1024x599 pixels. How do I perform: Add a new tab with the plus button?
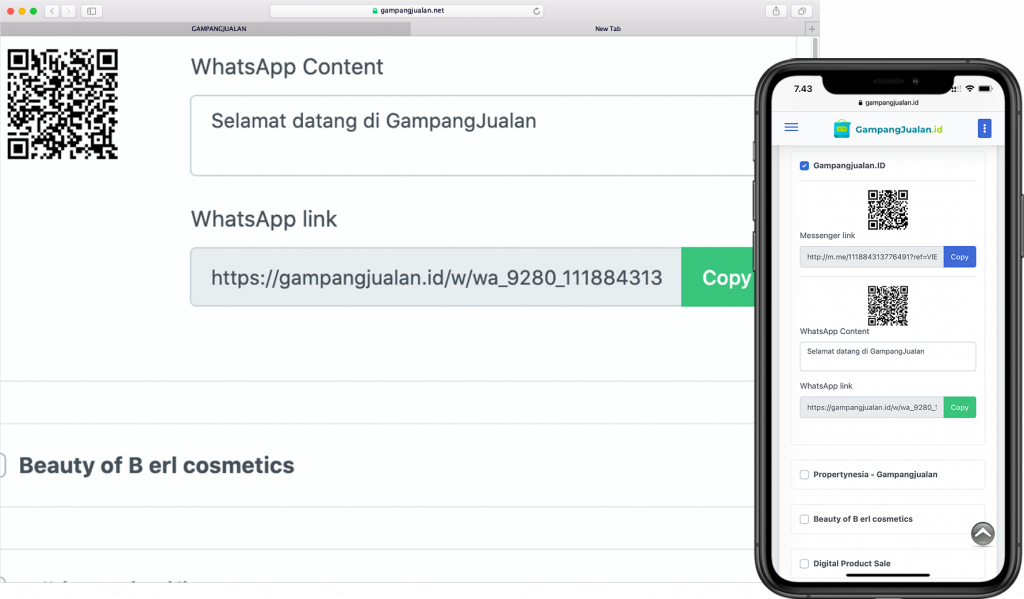click(811, 29)
